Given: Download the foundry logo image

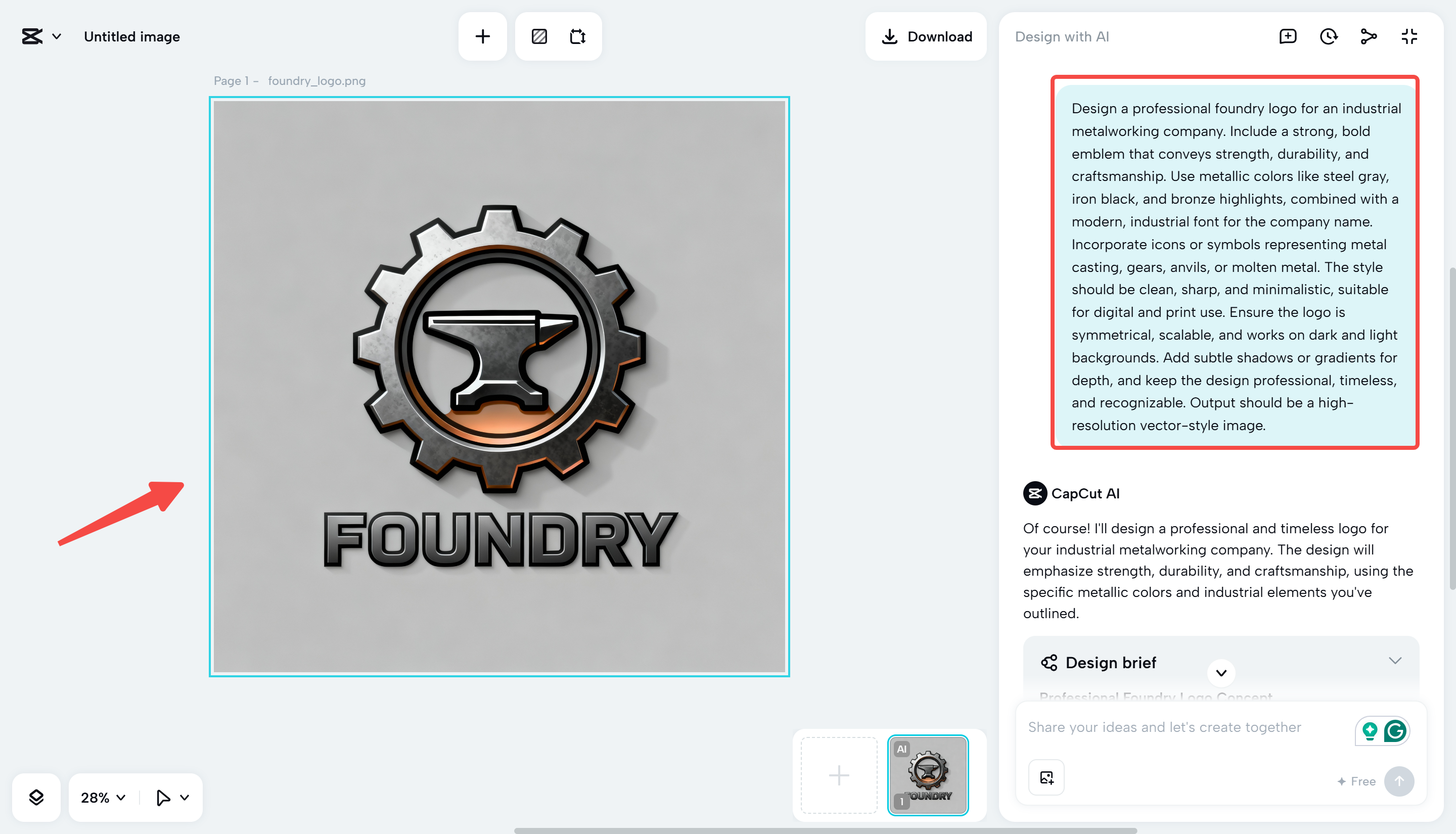Looking at the screenshot, I should [x=925, y=36].
